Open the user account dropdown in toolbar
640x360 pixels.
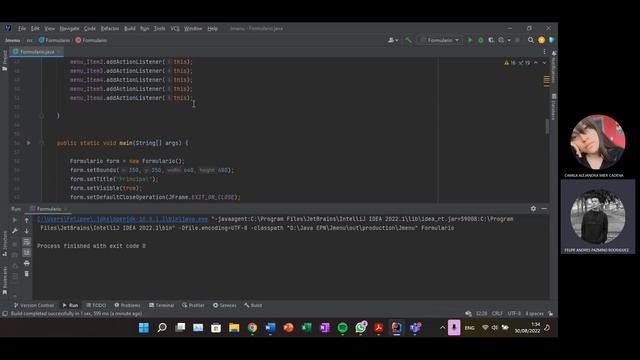(x=393, y=40)
